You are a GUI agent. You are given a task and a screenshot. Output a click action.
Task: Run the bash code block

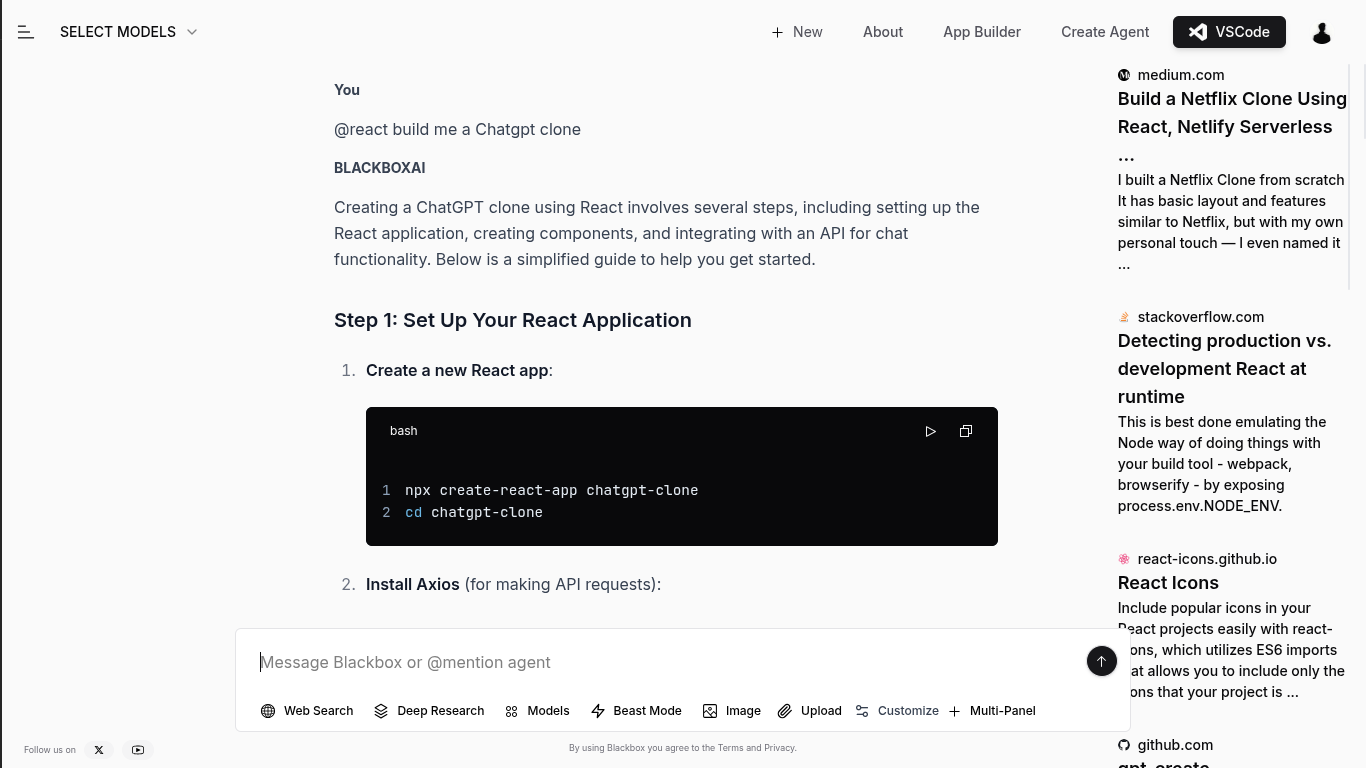930,431
